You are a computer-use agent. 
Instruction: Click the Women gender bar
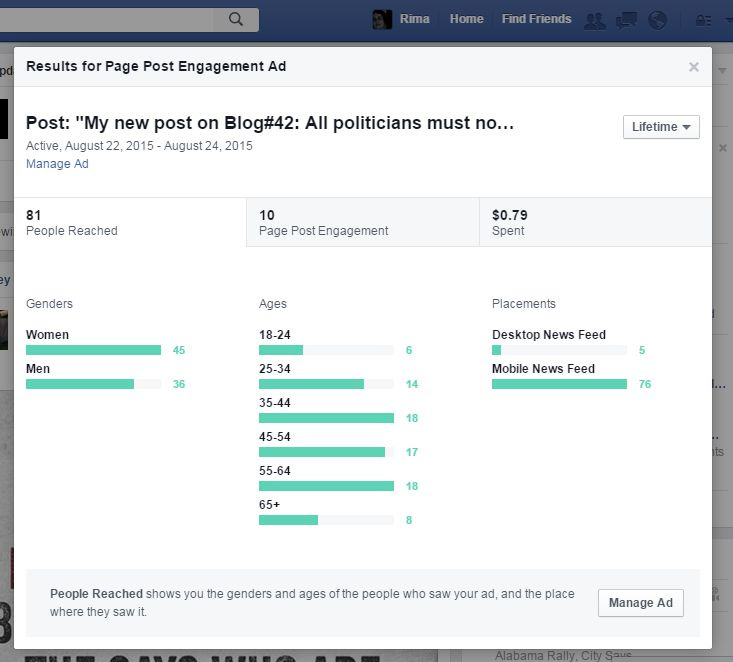(x=93, y=350)
